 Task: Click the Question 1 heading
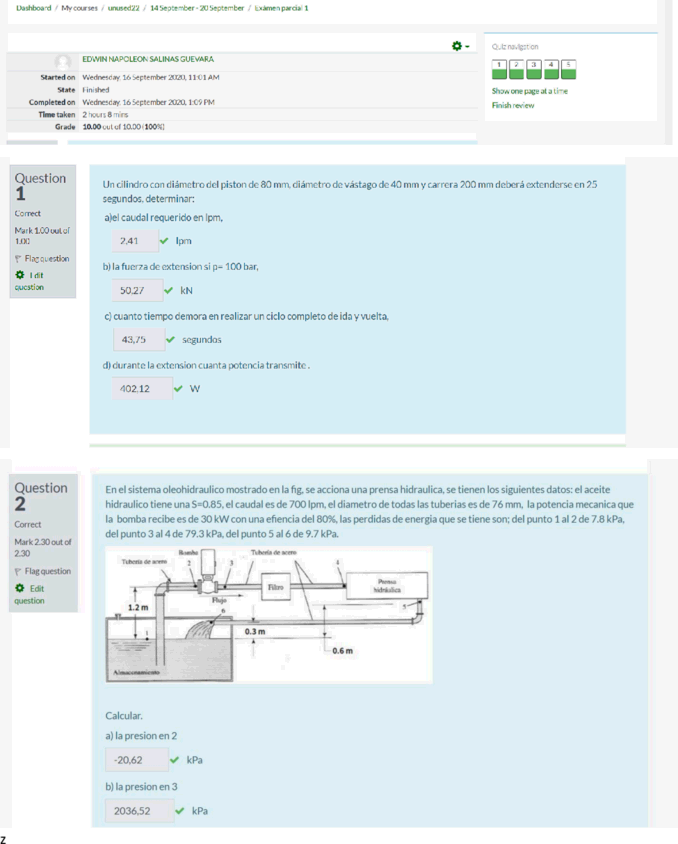point(40,186)
